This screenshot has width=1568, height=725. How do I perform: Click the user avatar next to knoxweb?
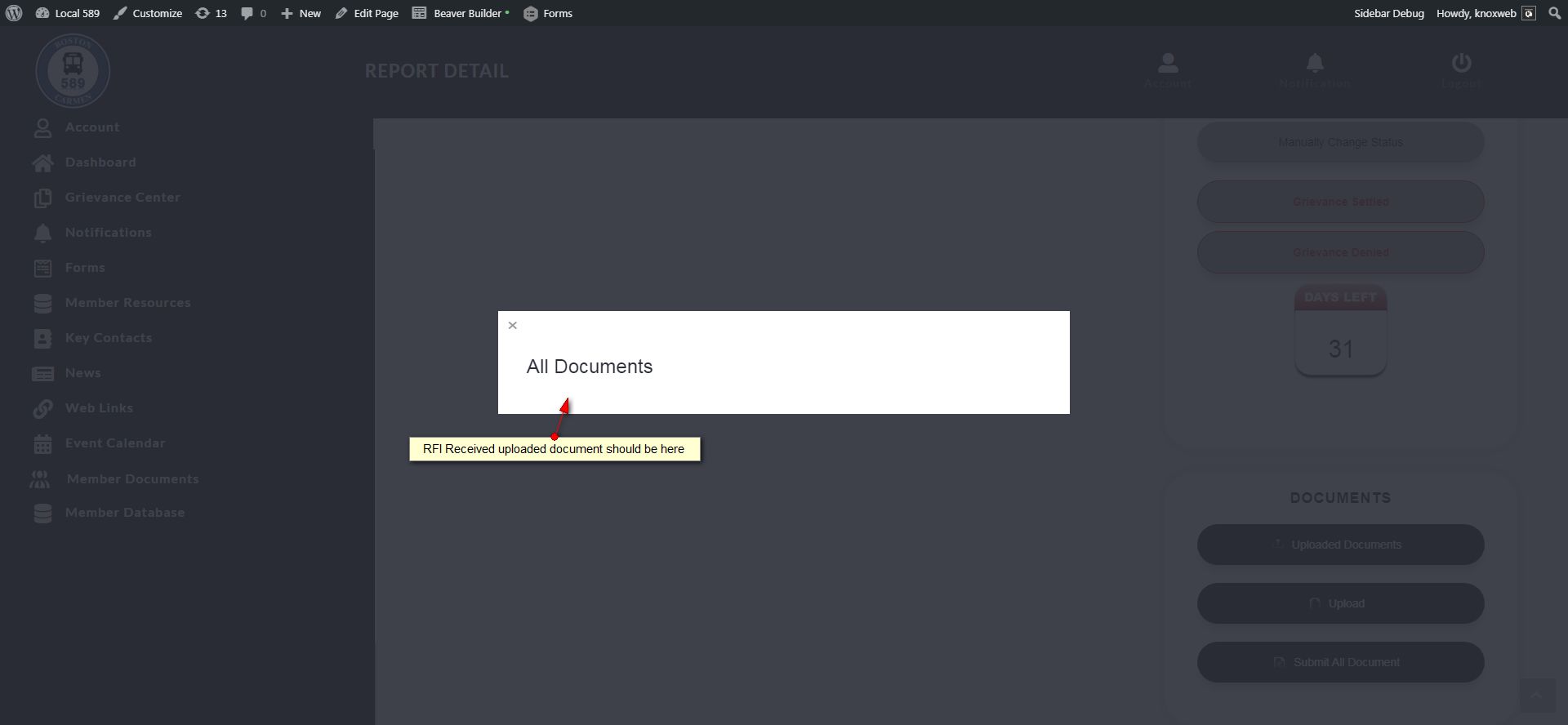click(1529, 13)
